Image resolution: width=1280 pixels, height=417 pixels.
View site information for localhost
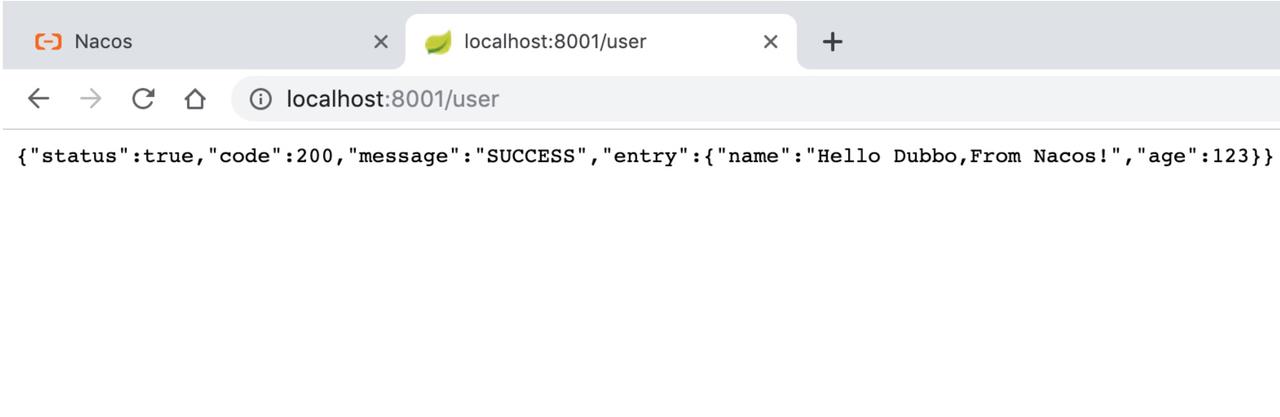tap(260, 98)
